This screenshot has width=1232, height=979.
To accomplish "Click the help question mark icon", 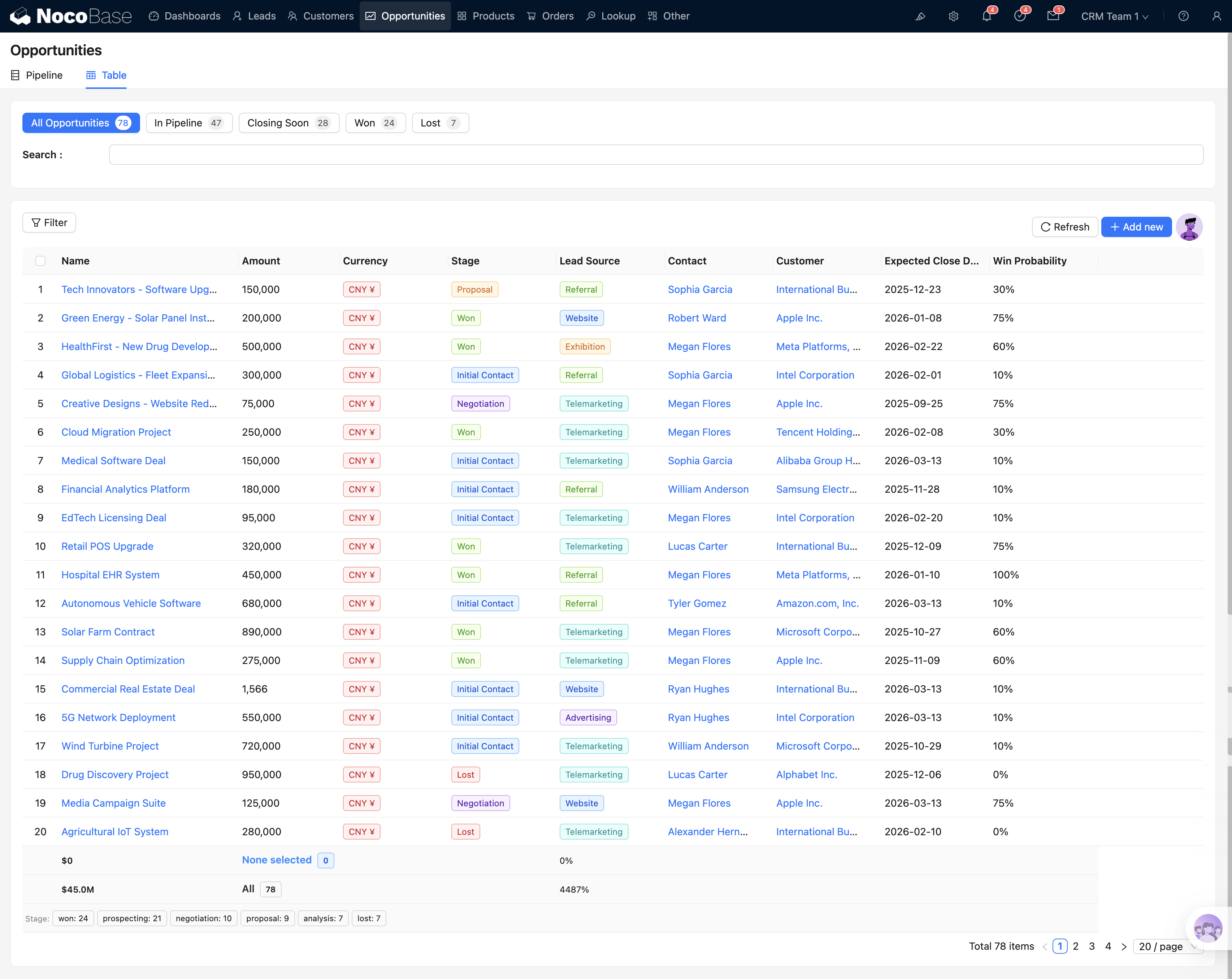I will [x=1183, y=16].
